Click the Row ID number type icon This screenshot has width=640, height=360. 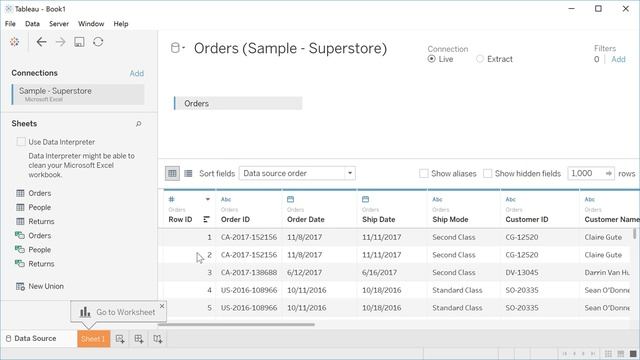tap(171, 199)
